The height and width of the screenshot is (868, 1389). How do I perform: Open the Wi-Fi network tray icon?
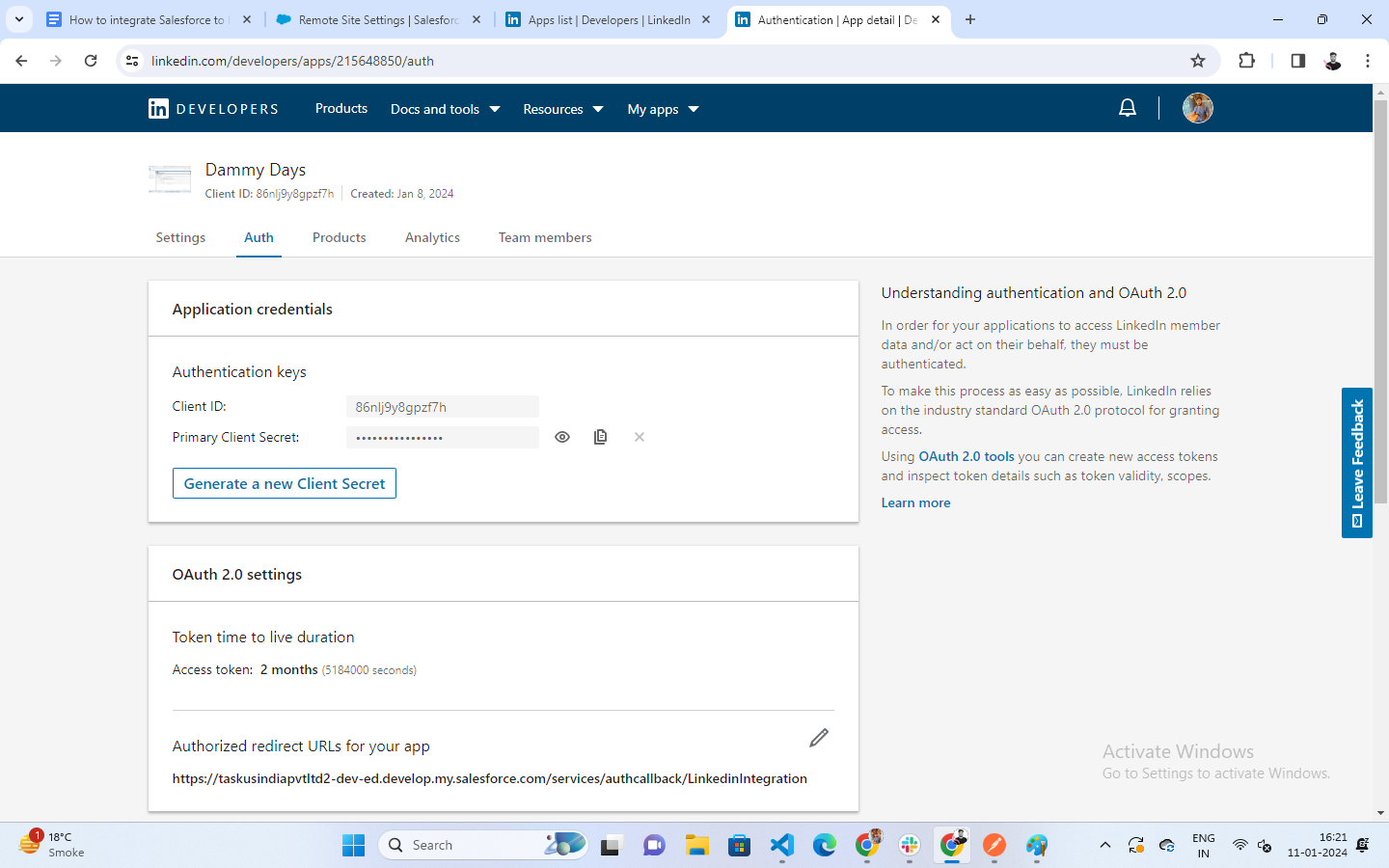pos(1239,845)
